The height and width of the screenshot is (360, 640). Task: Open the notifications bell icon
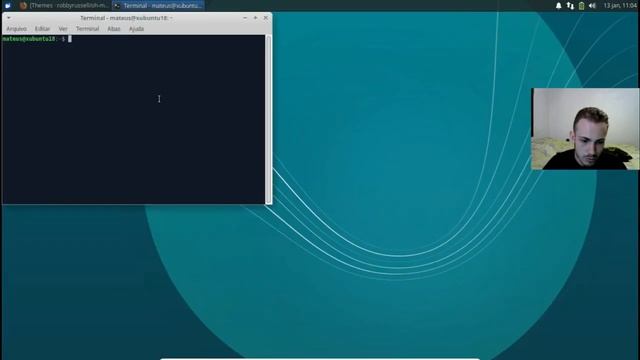pyautogui.click(x=558, y=6)
